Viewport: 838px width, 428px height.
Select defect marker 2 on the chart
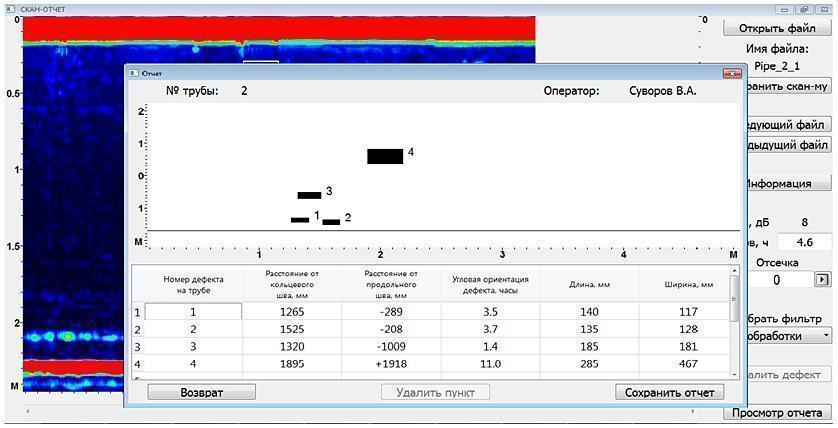point(331,222)
